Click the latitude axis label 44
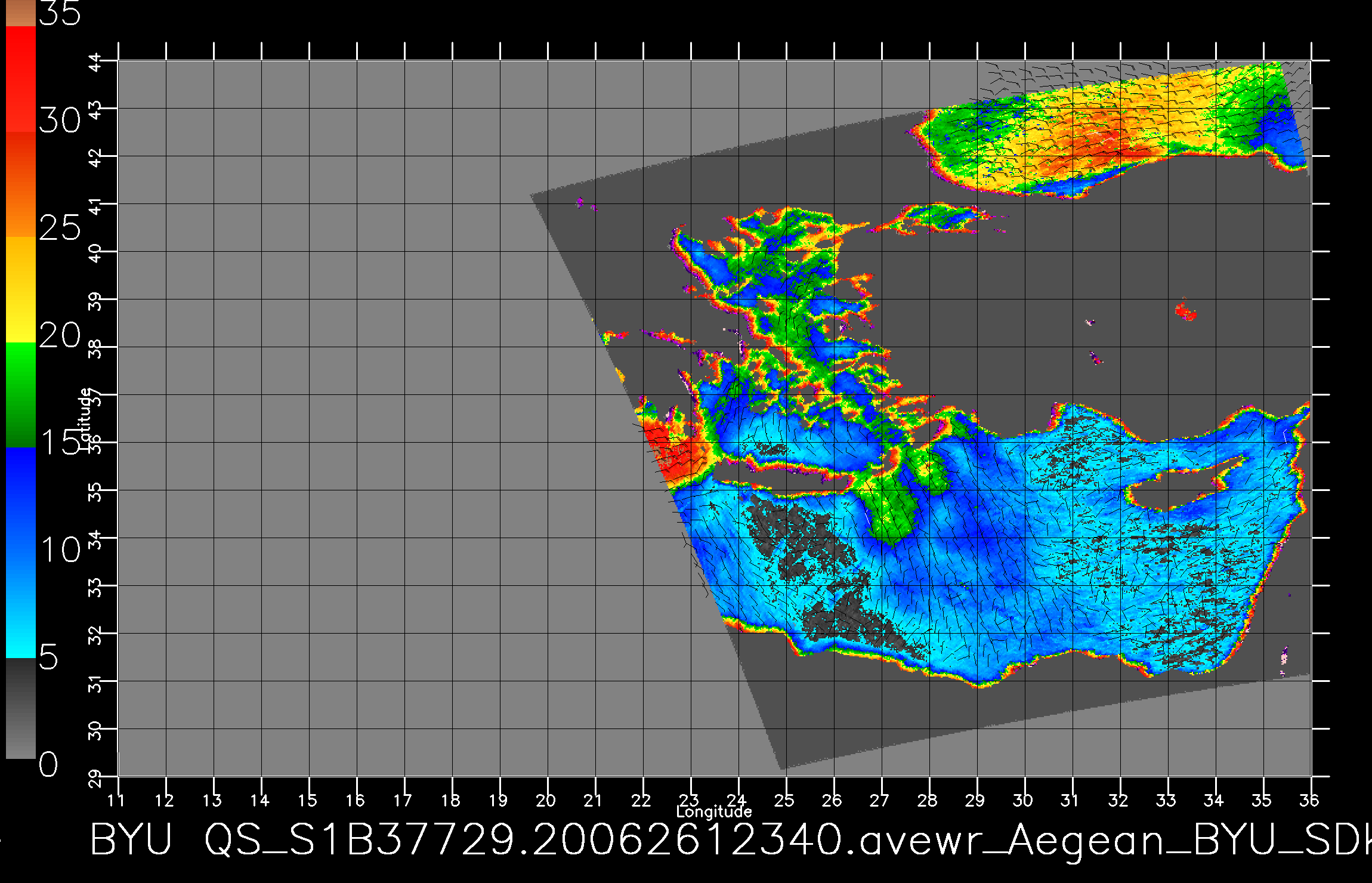Image resolution: width=1372 pixels, height=883 pixels. click(96, 61)
